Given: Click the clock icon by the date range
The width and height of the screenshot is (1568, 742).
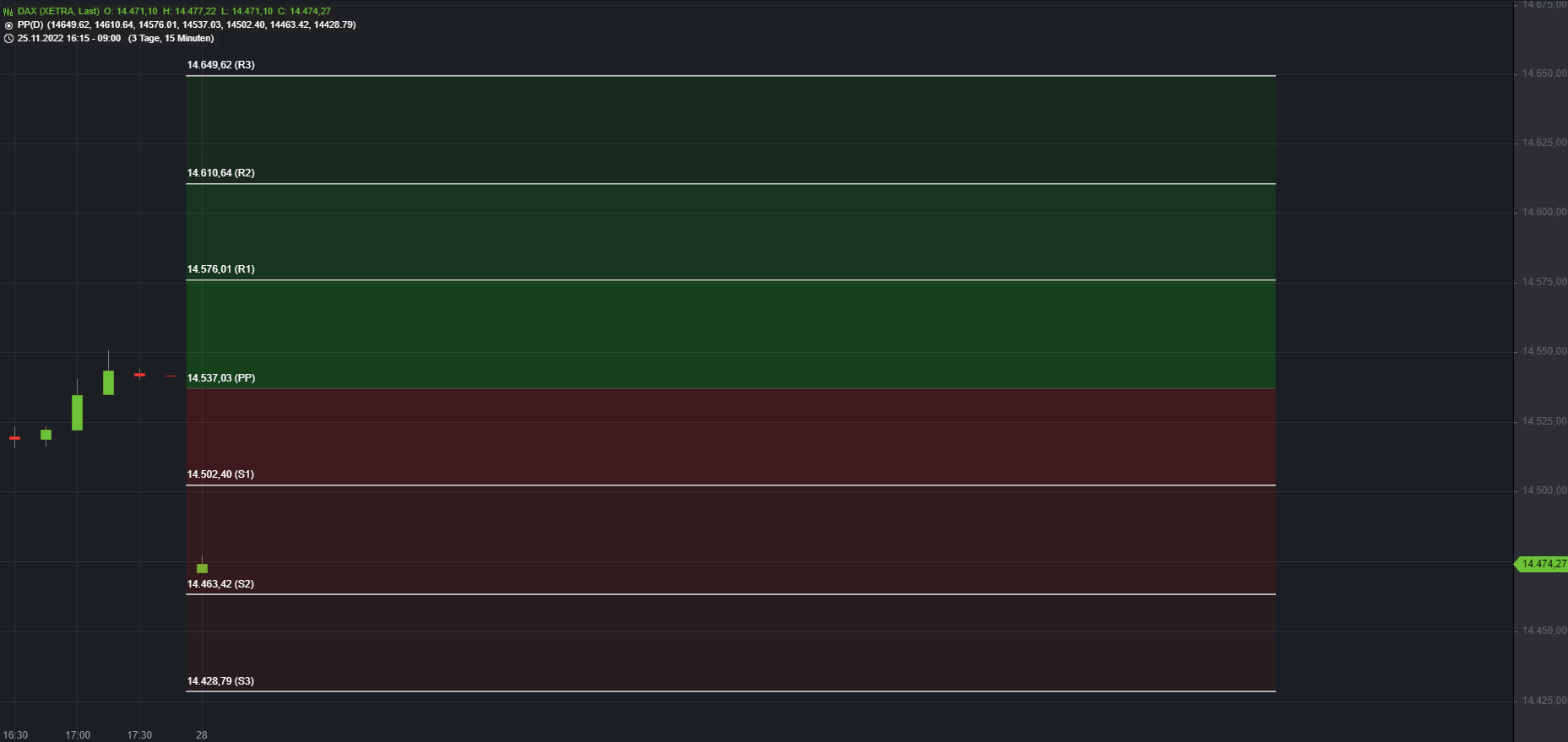Looking at the screenshot, I should pyautogui.click(x=8, y=39).
